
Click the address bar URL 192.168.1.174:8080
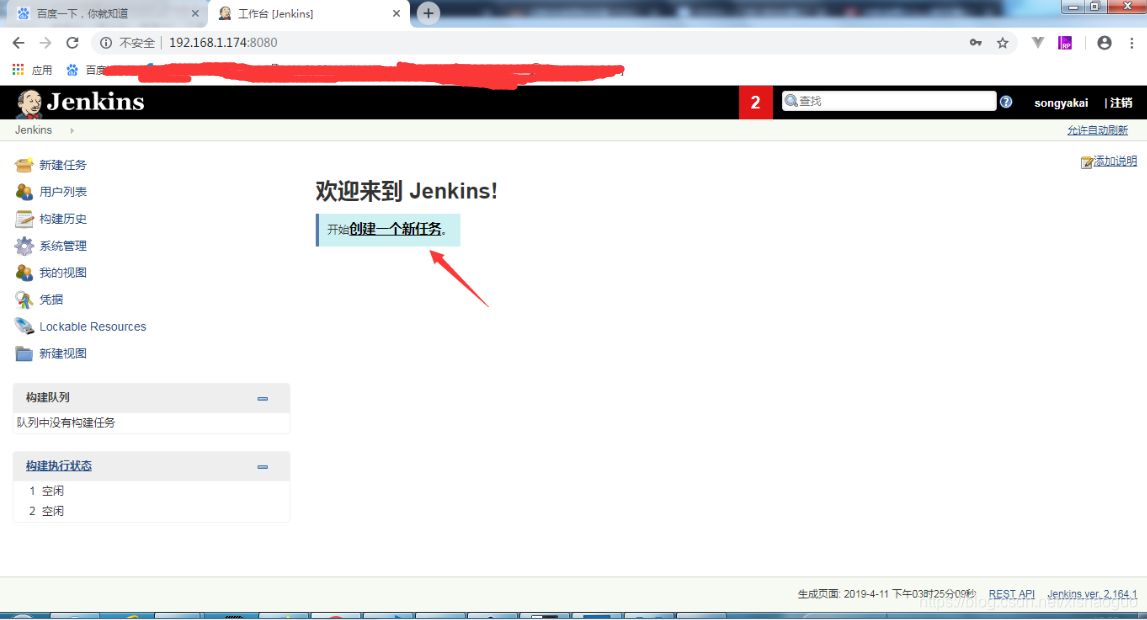(223, 43)
